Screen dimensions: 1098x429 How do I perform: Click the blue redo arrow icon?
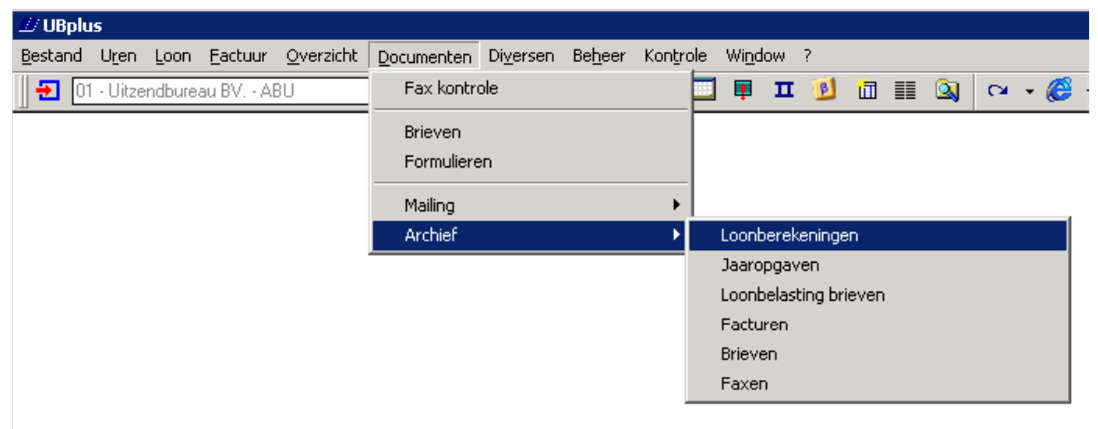(997, 91)
